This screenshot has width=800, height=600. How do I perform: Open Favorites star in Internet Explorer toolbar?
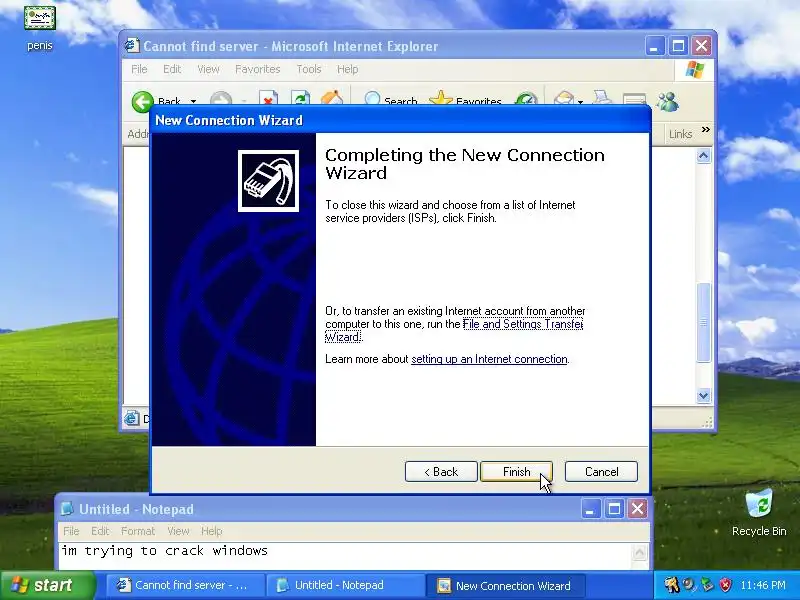[465, 100]
